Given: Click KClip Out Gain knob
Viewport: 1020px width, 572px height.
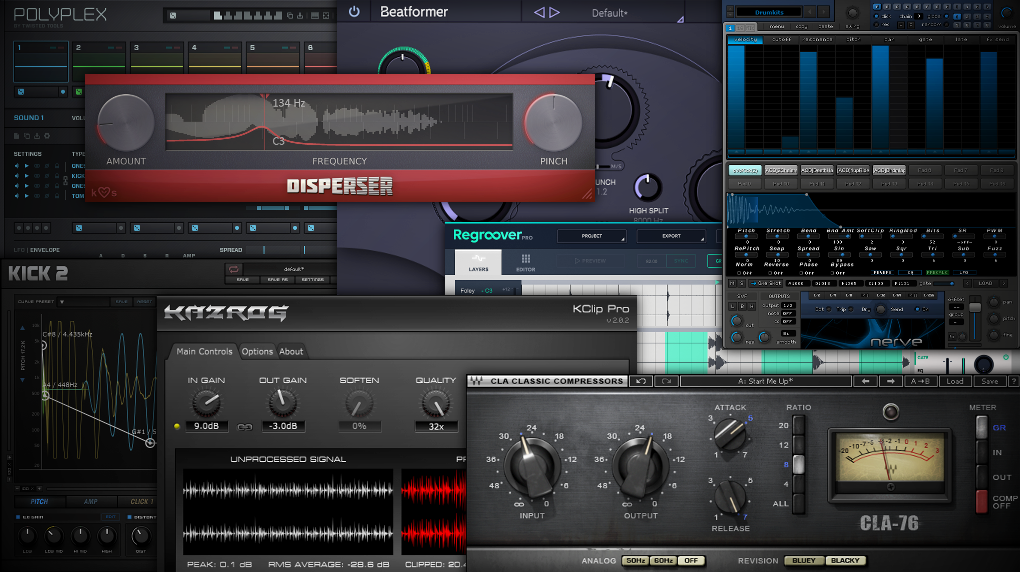Looking at the screenshot, I should (x=282, y=403).
